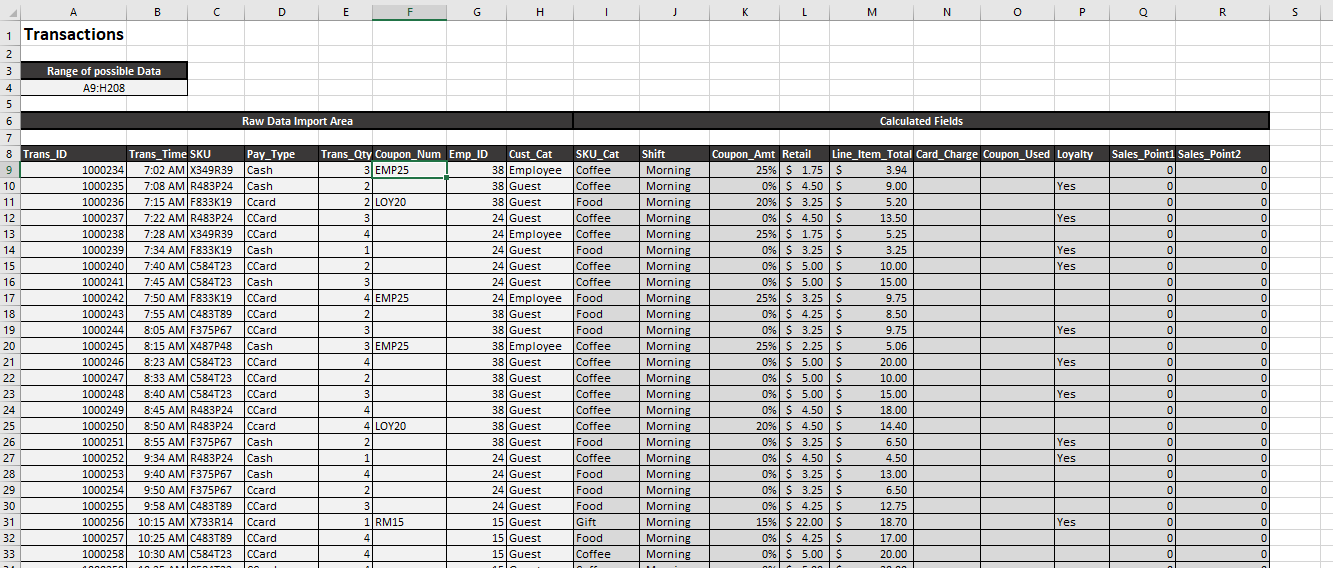The width and height of the screenshot is (1333, 568).
Task: Select SKU cell R483P24 in row 12
Action: click(x=216, y=218)
